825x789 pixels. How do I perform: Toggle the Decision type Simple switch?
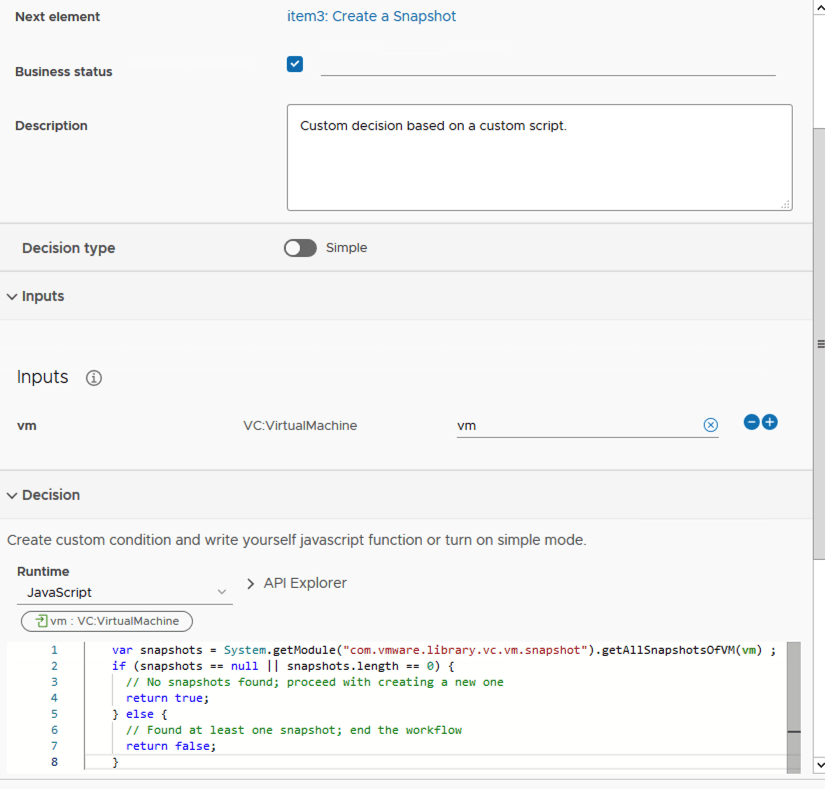click(x=300, y=248)
